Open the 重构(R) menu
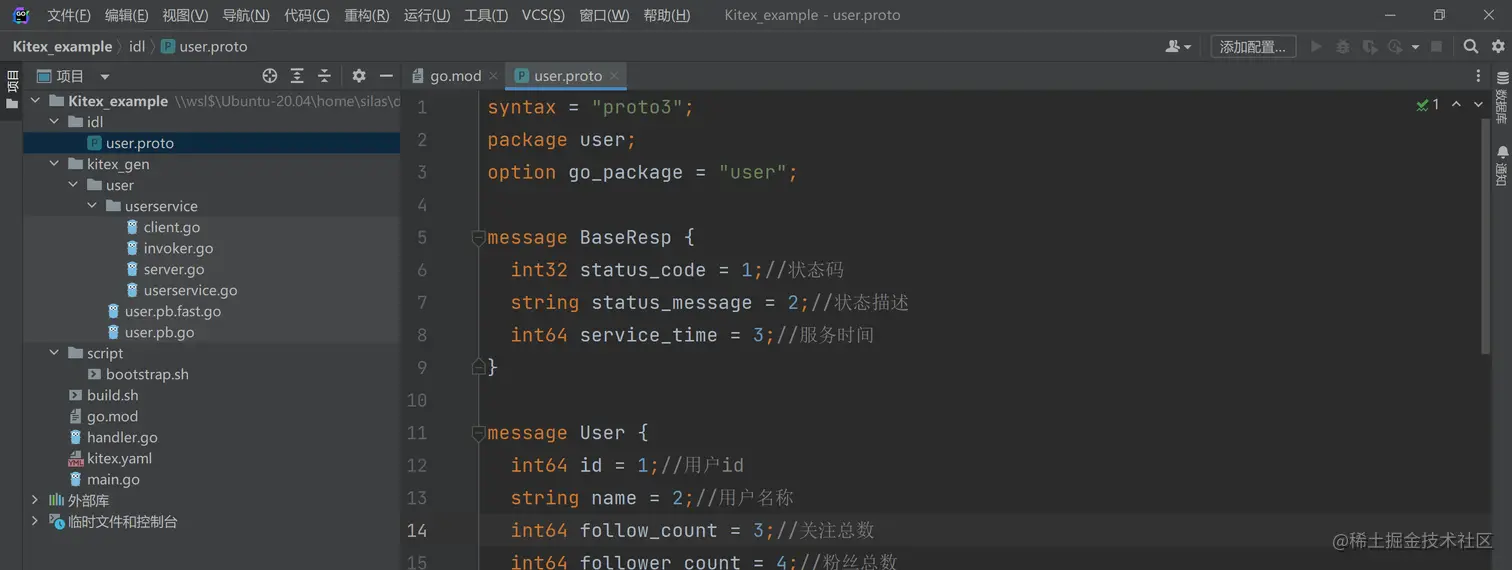The image size is (1512, 570). point(366,15)
